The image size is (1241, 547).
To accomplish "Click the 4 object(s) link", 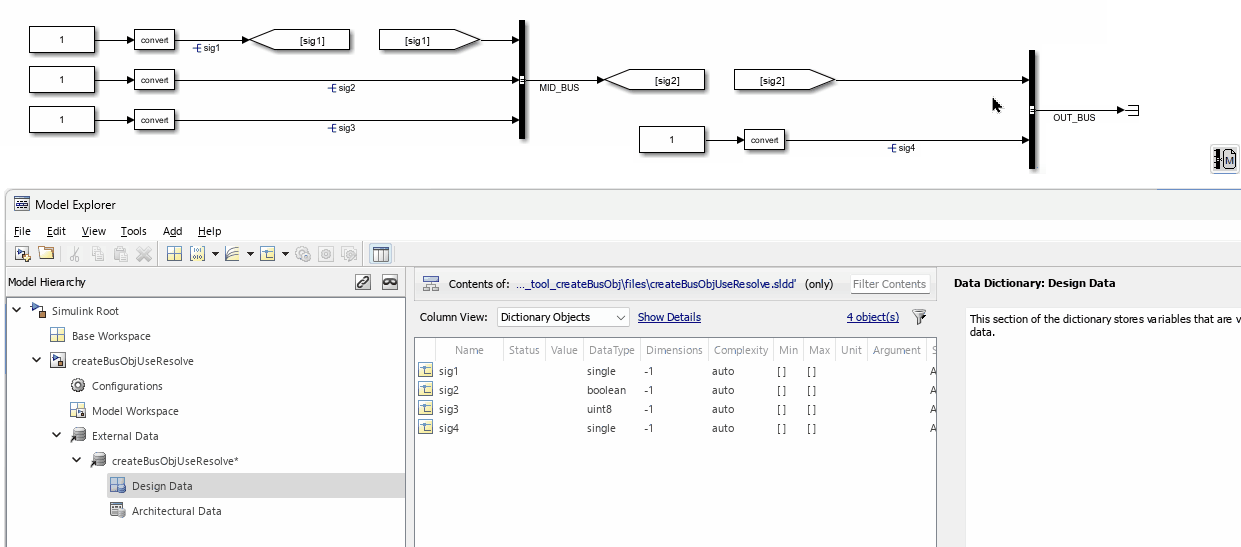I will [872, 317].
